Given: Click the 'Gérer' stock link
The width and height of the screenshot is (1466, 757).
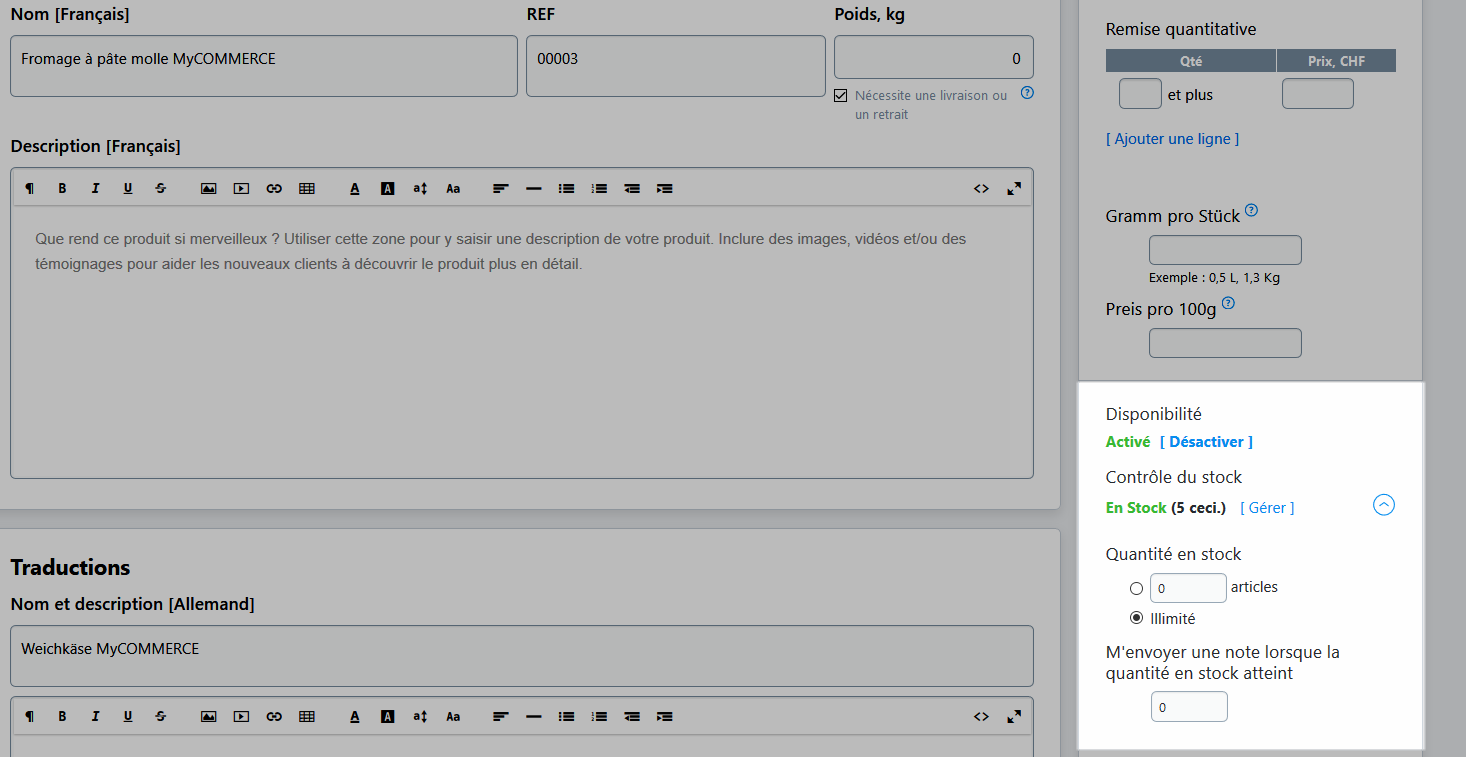Looking at the screenshot, I should pyautogui.click(x=1267, y=508).
